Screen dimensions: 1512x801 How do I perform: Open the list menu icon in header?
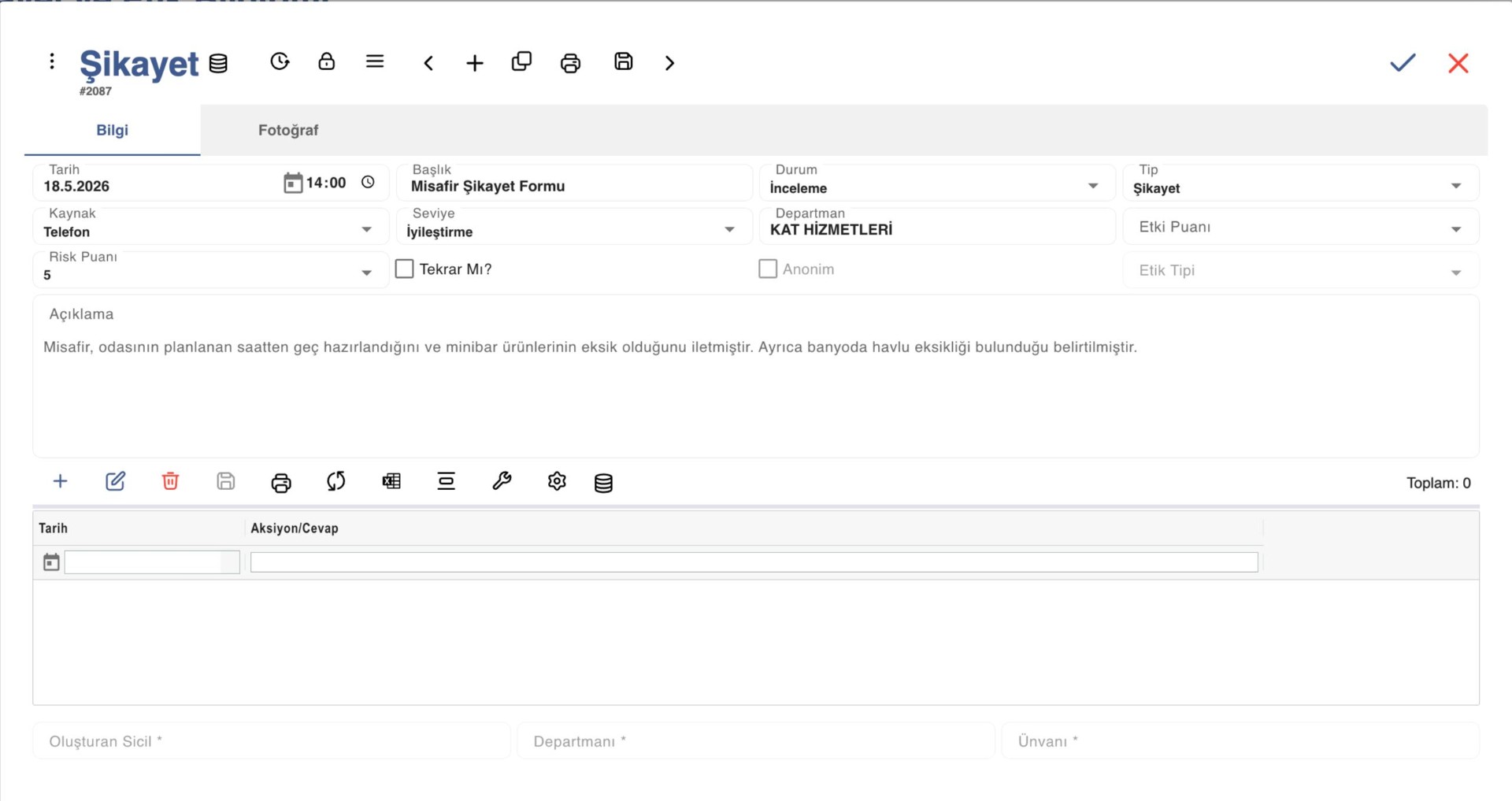(x=375, y=61)
